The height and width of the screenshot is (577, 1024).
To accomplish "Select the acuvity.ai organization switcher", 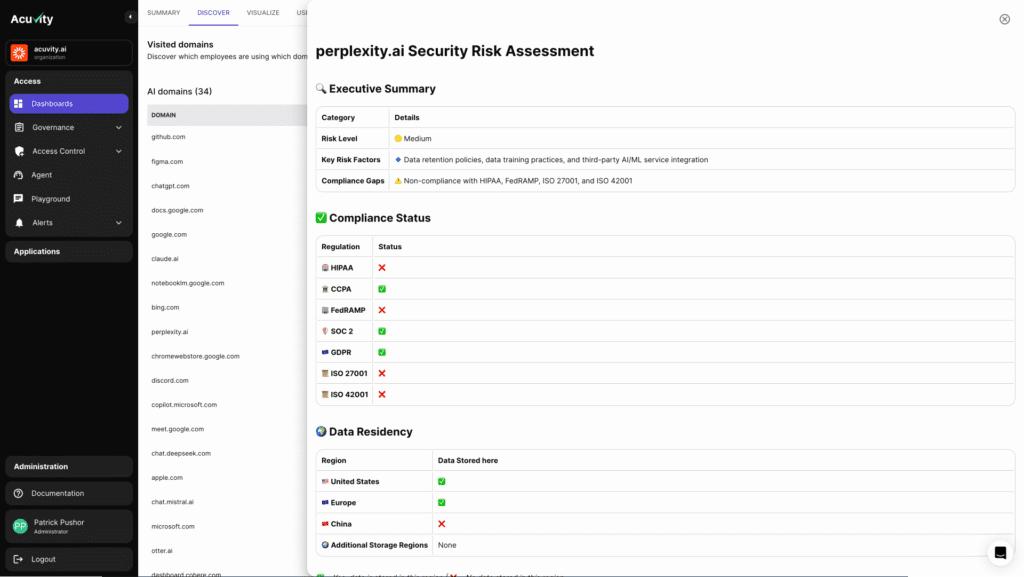I will click(x=69, y=53).
